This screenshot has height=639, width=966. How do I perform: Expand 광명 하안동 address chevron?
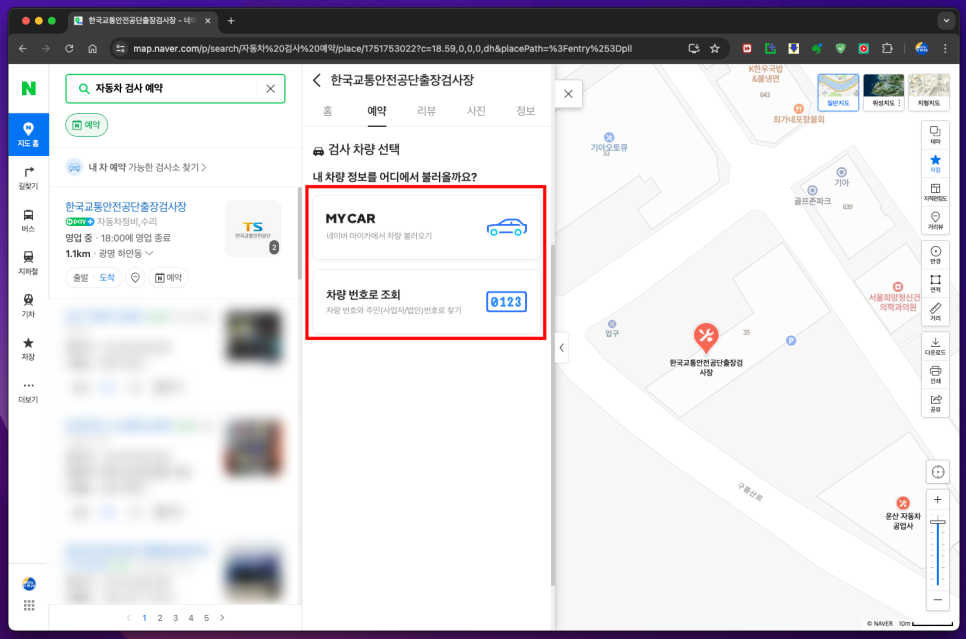149,253
